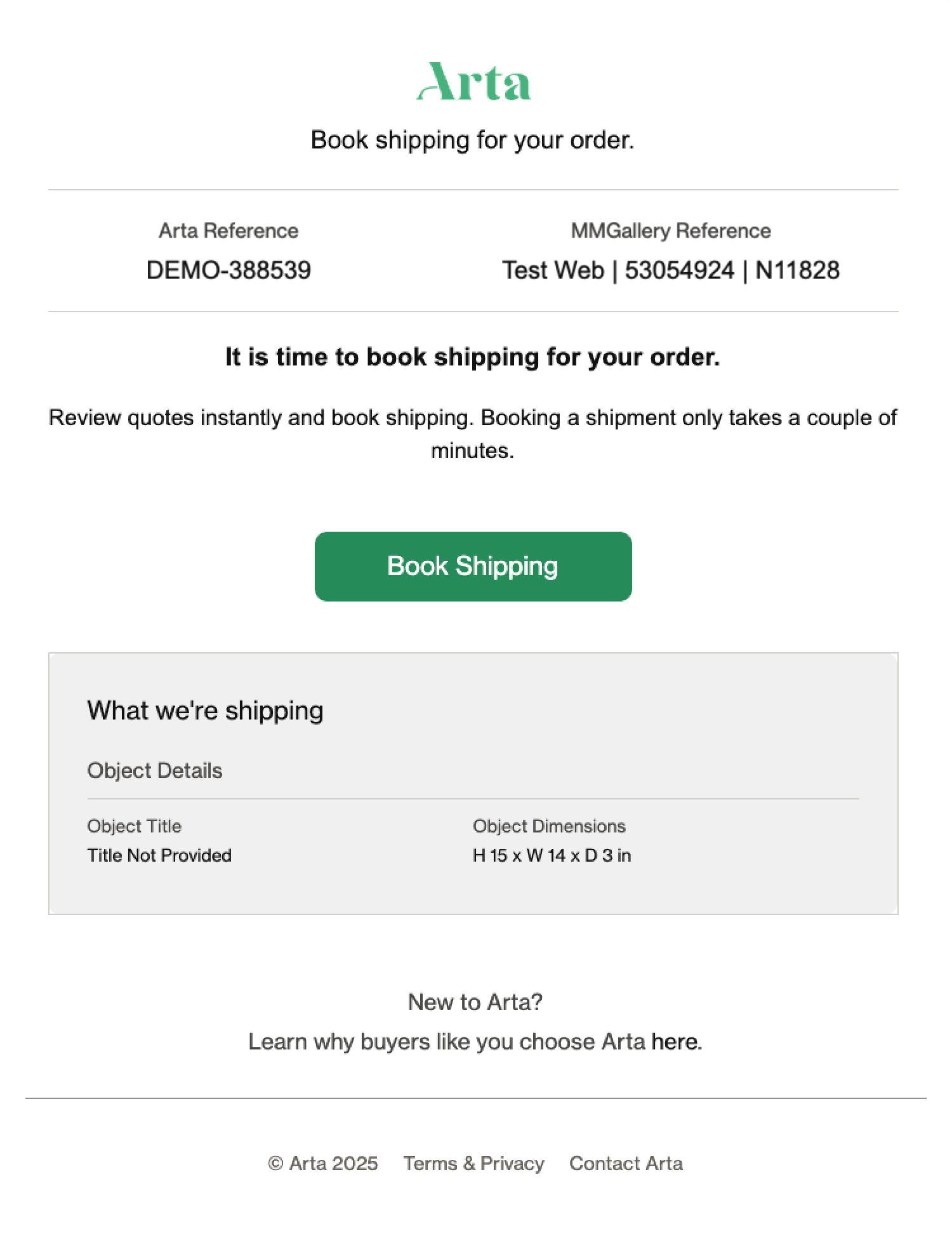Click the Book Shipping button
952x1236 pixels.
coord(473,567)
